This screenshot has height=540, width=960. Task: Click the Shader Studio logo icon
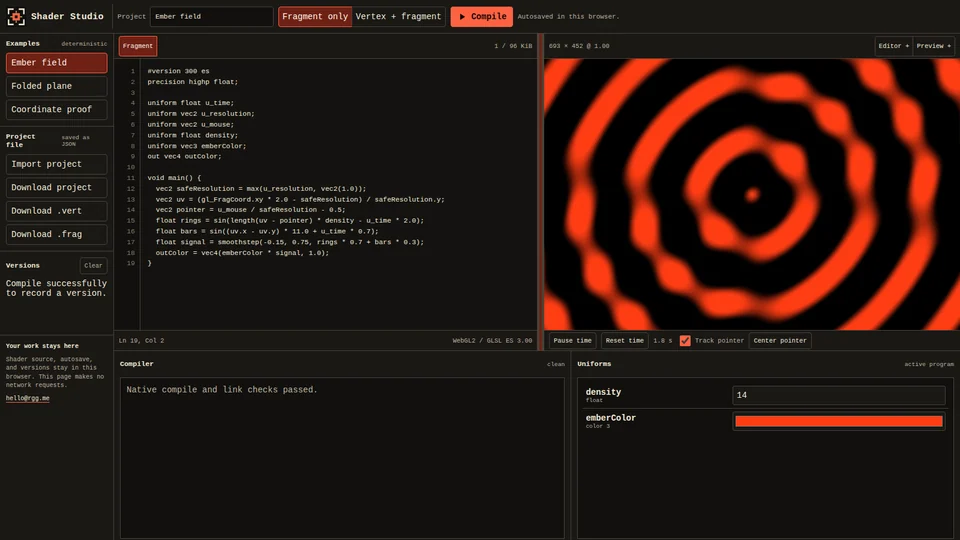16,17
